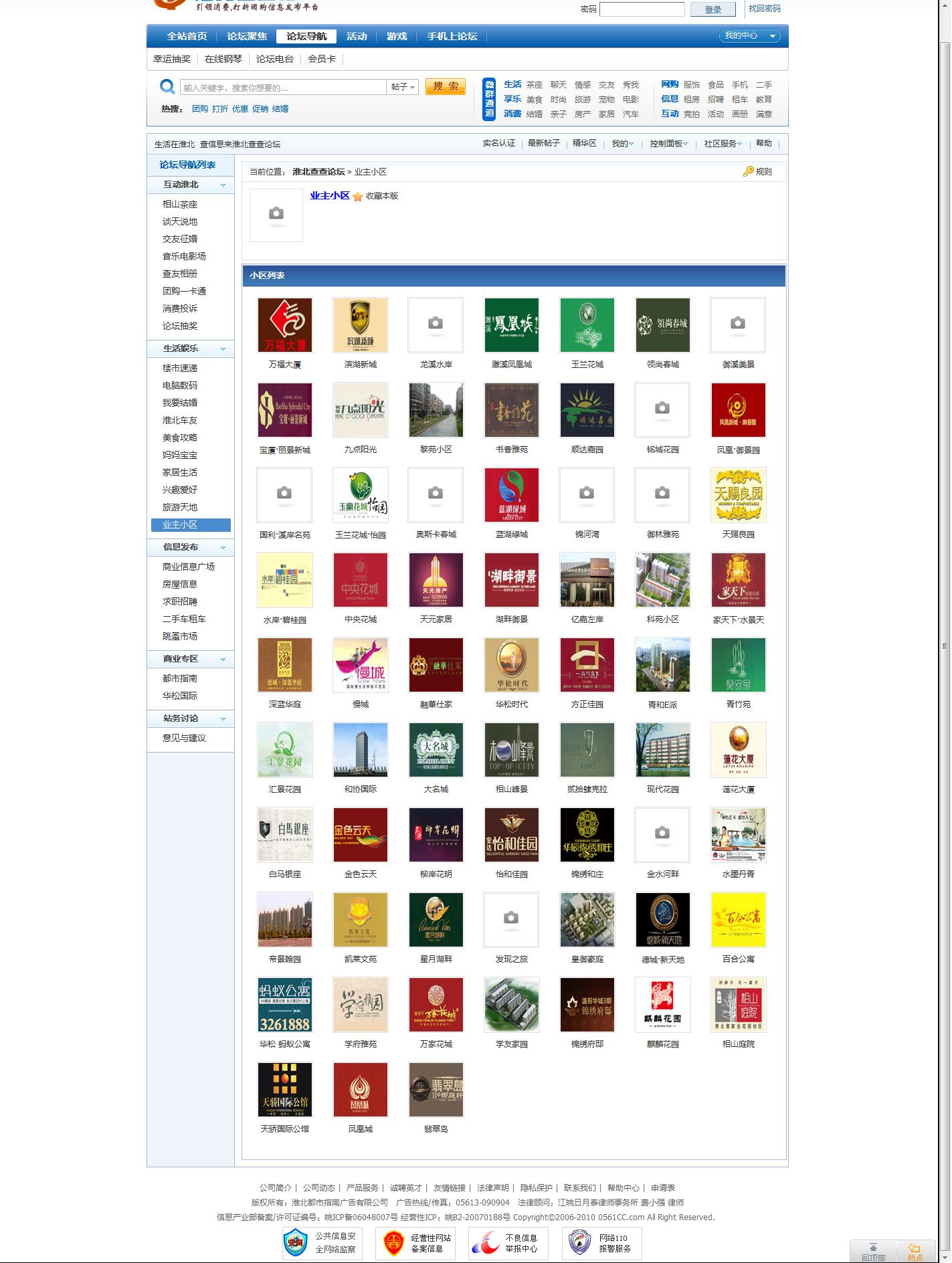This screenshot has height=1263, width=952.
Task: Select the 论坛导航 navigation tab
Action: click(306, 36)
